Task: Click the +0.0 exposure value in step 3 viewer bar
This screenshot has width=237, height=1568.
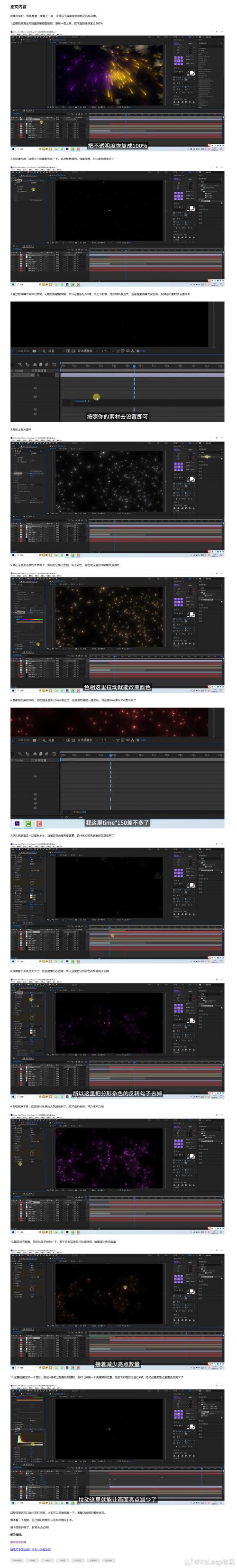Action: [144, 351]
